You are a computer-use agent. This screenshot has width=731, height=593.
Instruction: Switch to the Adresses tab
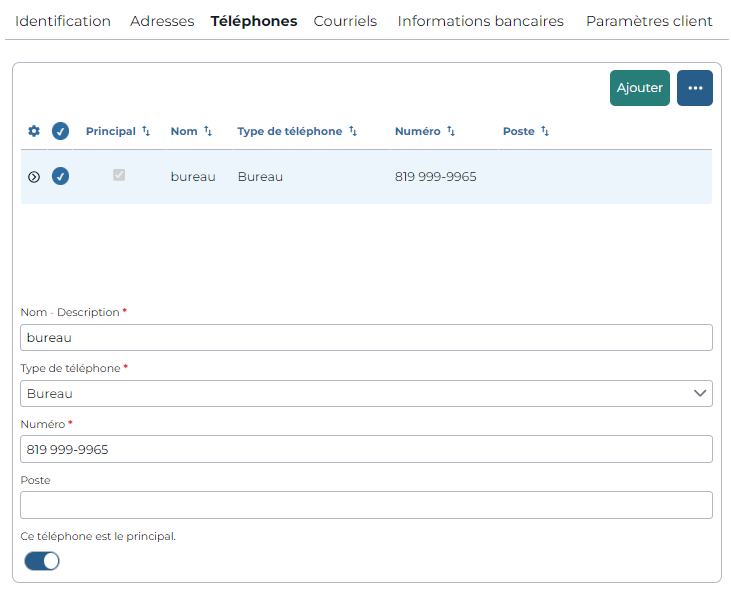point(162,21)
